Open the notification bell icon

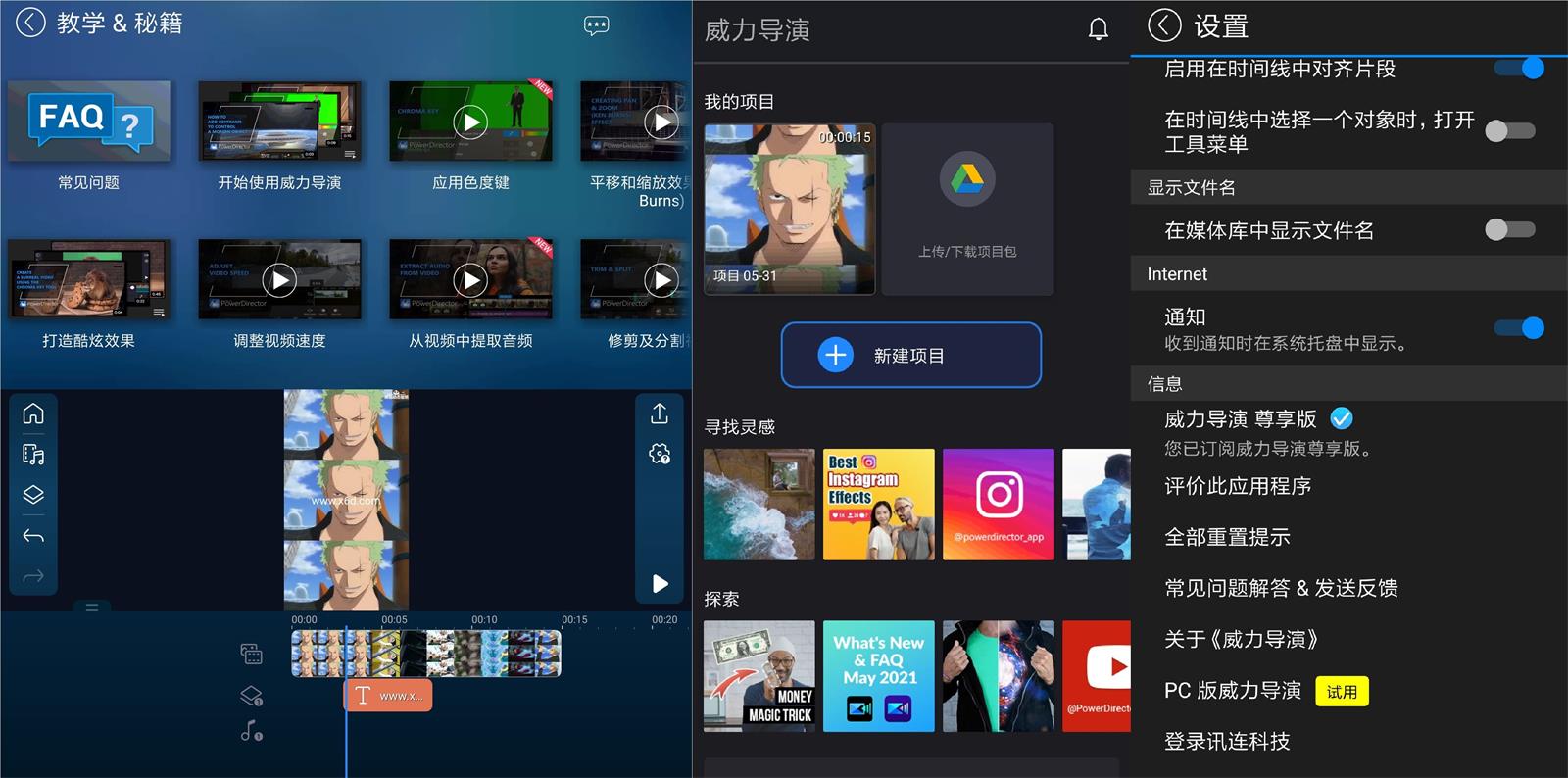click(1098, 29)
